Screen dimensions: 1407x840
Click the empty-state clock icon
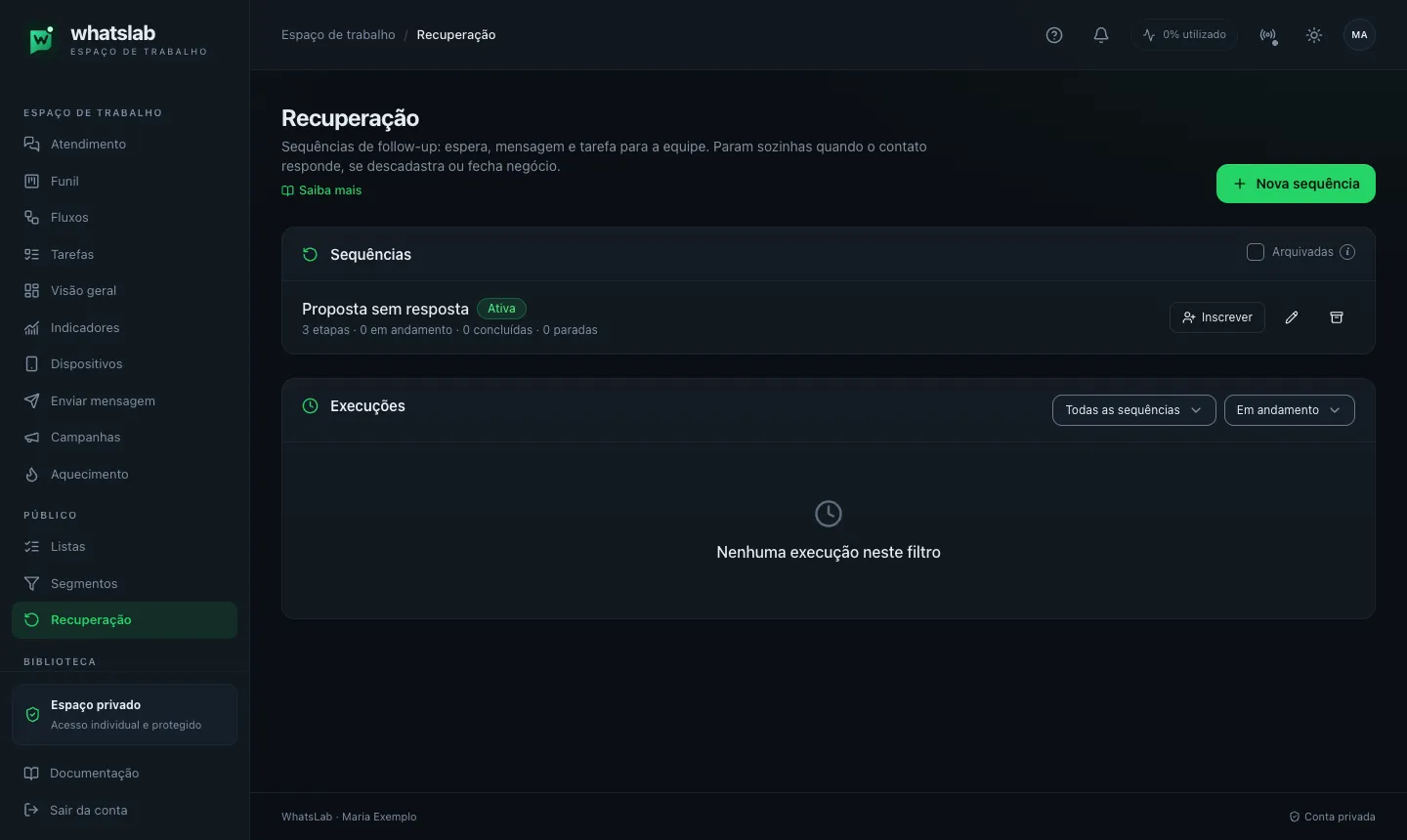click(829, 514)
